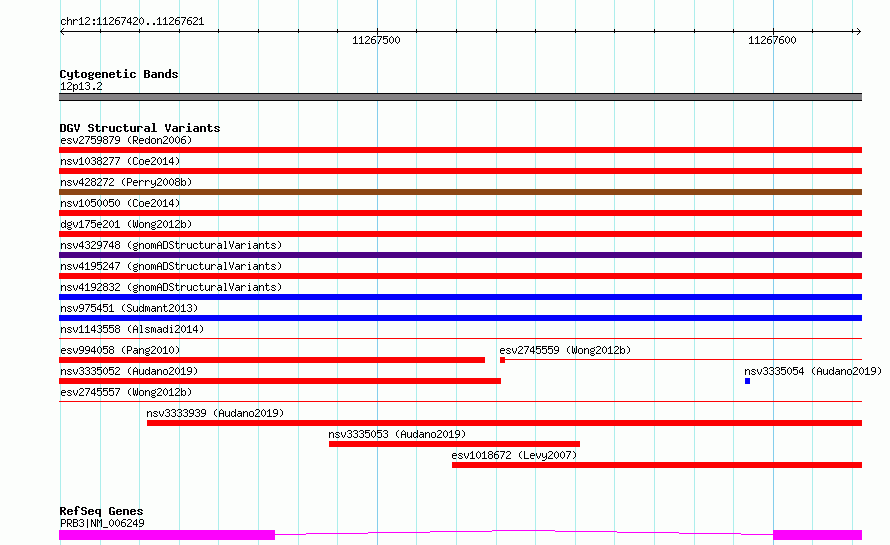This screenshot has width=890, height=545.
Task: Click variant label nsv4329748 (gnomADStructuralVariants)
Action: (x=171, y=245)
